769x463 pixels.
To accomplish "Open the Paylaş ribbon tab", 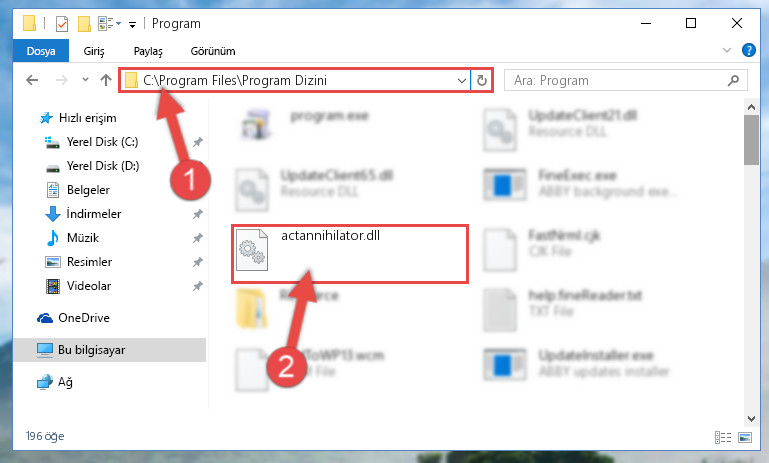I will 148,51.
